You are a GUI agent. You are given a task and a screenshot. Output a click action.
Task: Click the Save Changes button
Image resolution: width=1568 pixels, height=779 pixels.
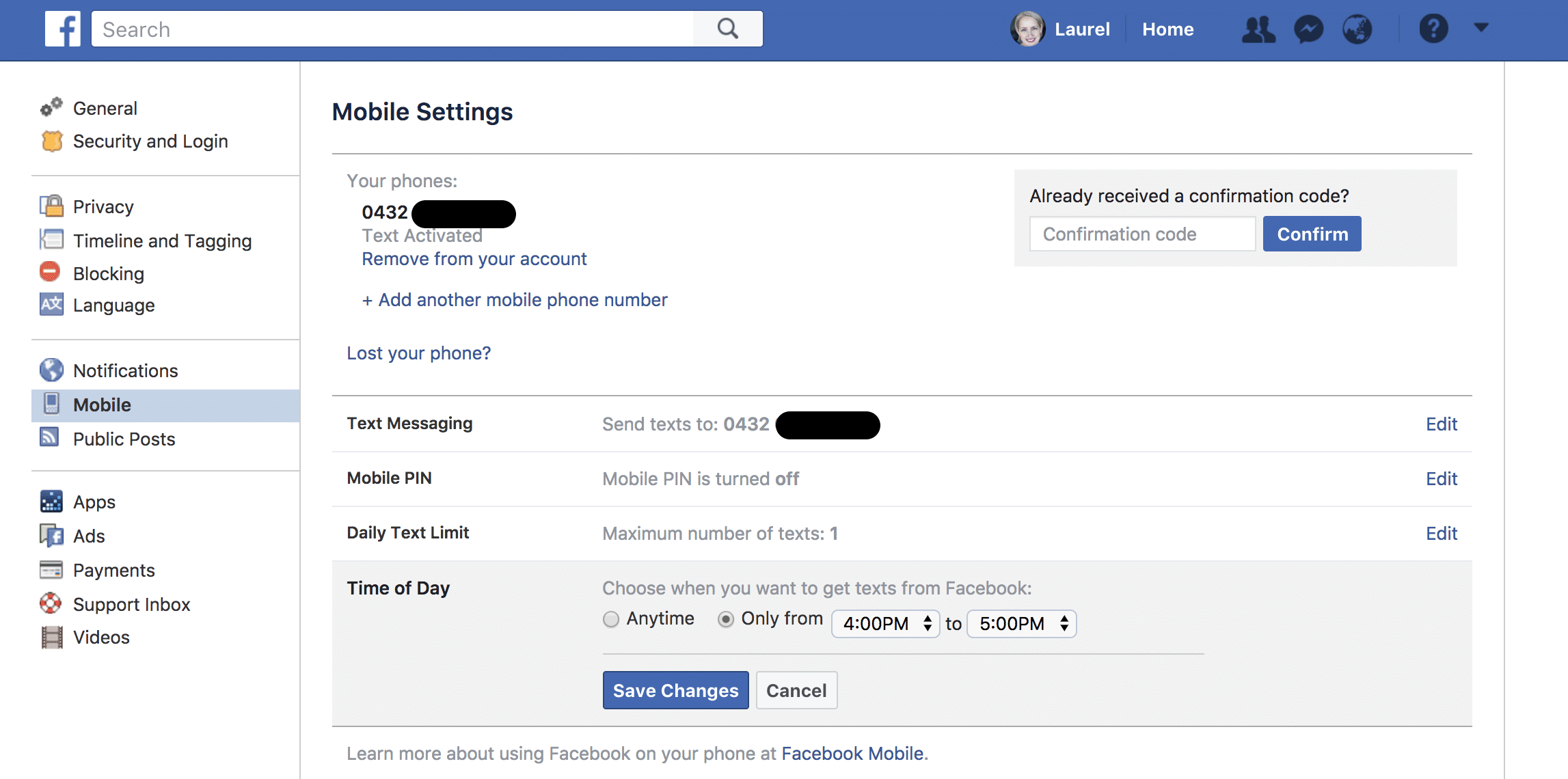pyautogui.click(x=675, y=690)
